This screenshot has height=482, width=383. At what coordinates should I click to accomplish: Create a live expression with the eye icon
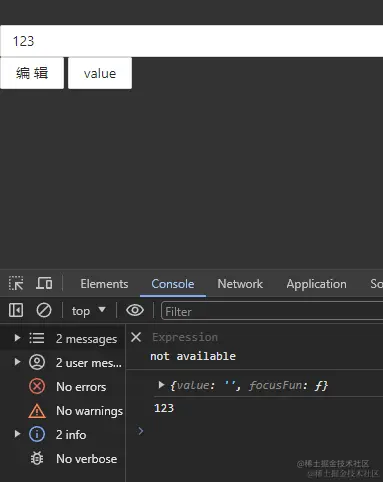[135, 310]
